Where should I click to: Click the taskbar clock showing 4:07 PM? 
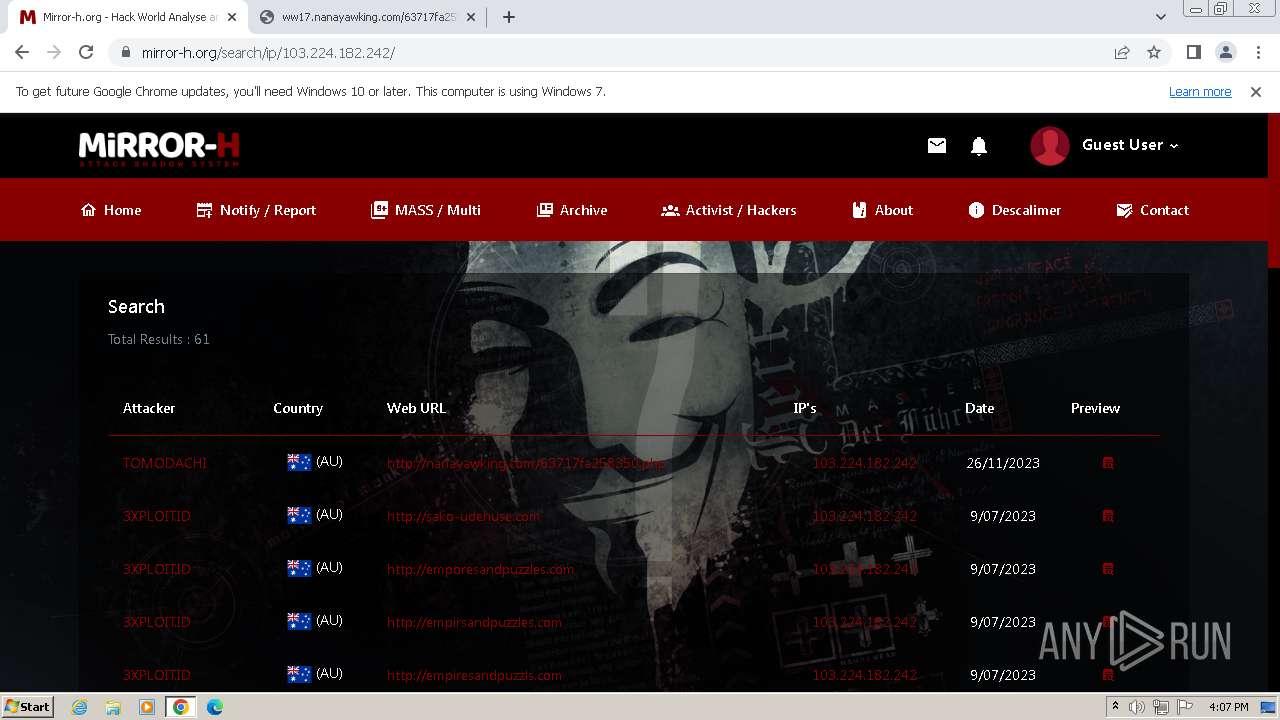(x=1228, y=707)
